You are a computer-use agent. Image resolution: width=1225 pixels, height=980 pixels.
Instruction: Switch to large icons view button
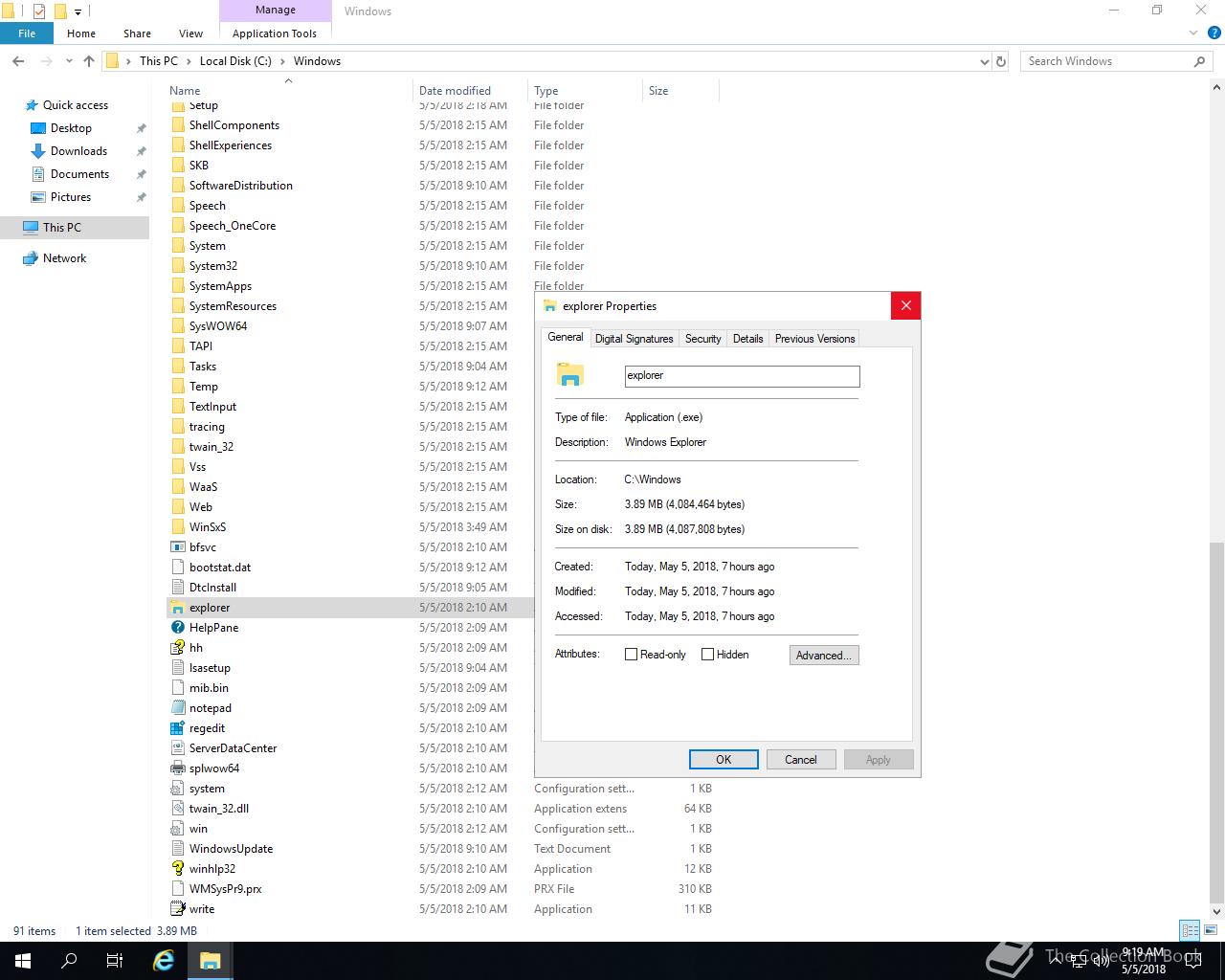pos(1211,930)
